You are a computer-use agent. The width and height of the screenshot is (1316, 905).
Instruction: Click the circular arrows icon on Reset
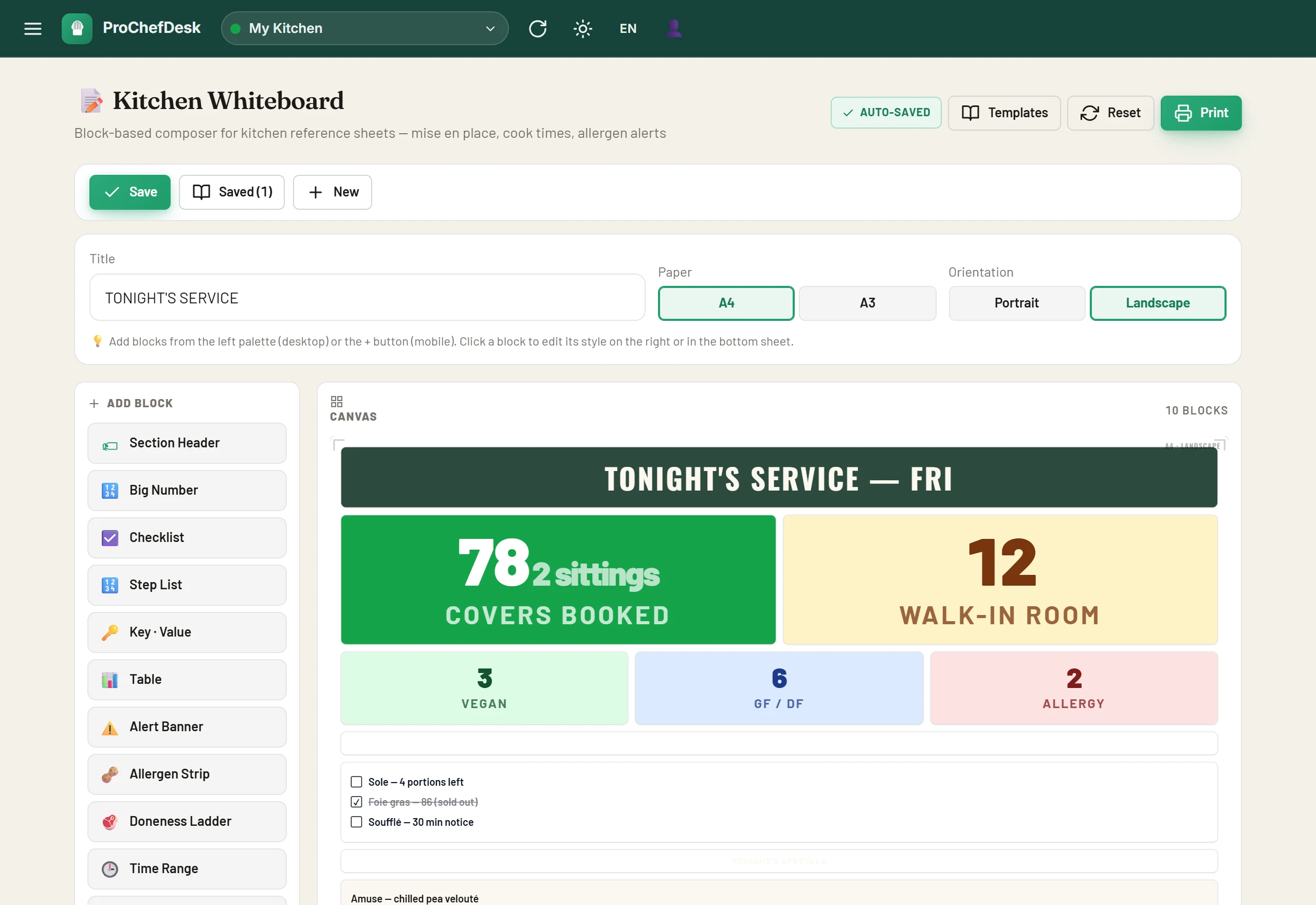point(1089,113)
